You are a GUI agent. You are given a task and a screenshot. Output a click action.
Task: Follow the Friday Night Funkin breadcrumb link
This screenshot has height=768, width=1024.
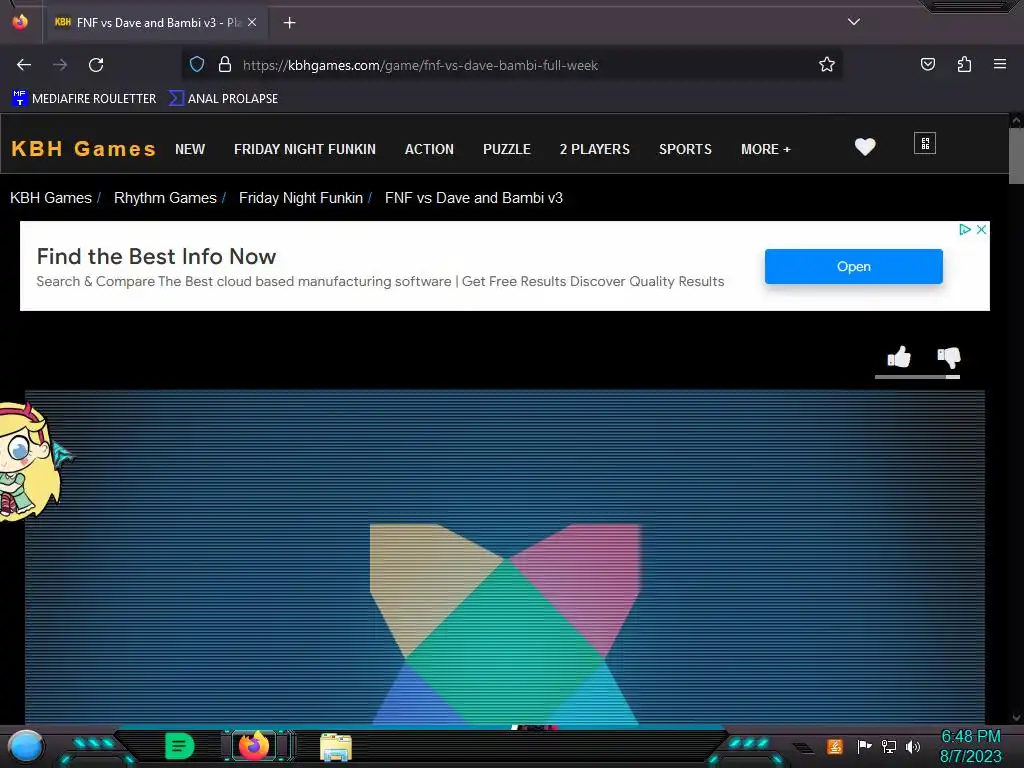pyautogui.click(x=300, y=198)
